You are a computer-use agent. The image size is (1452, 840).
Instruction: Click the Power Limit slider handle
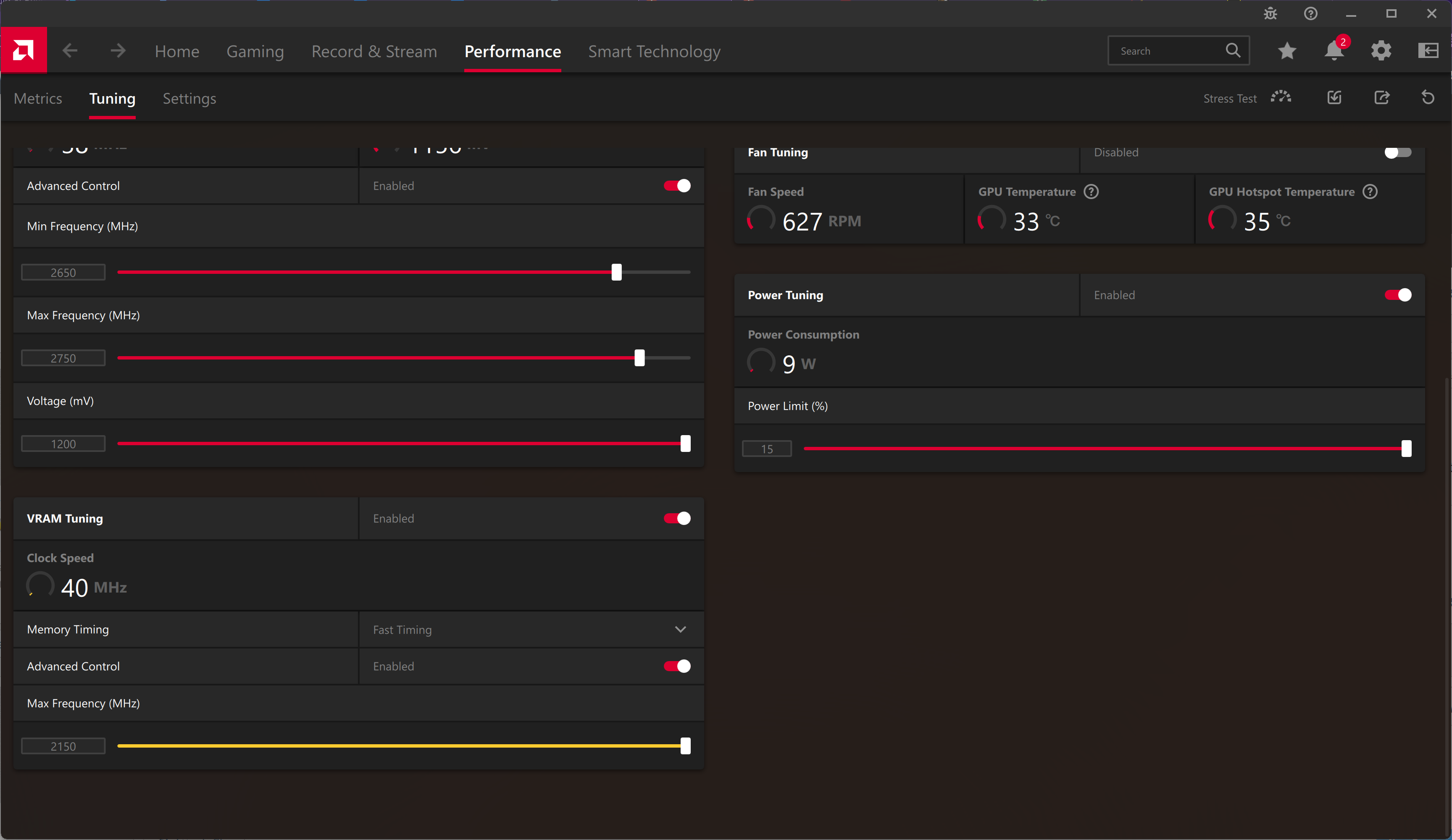pyautogui.click(x=1407, y=448)
